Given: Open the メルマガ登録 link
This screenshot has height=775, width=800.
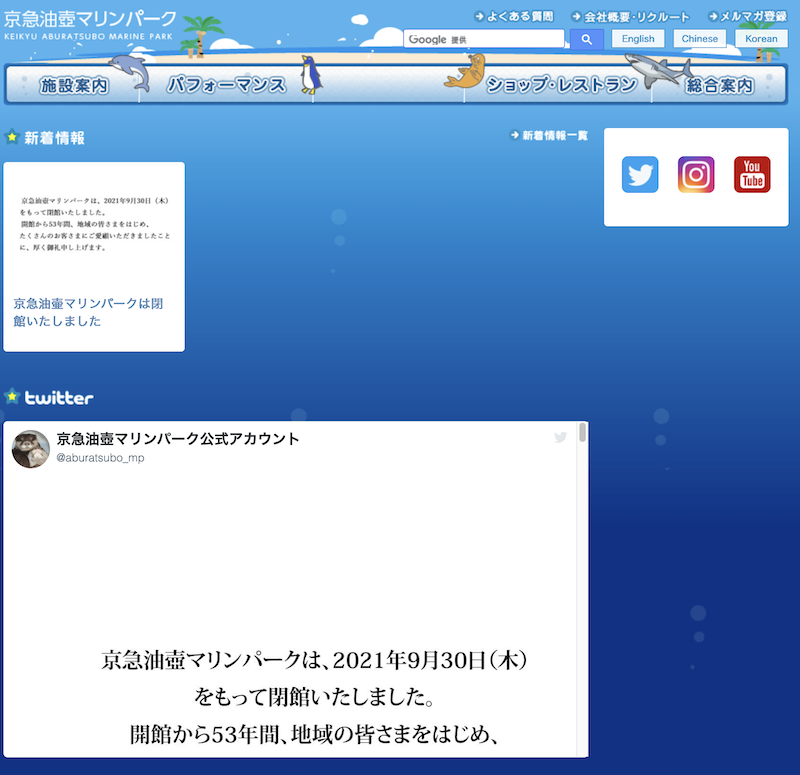Looking at the screenshot, I should [748, 17].
